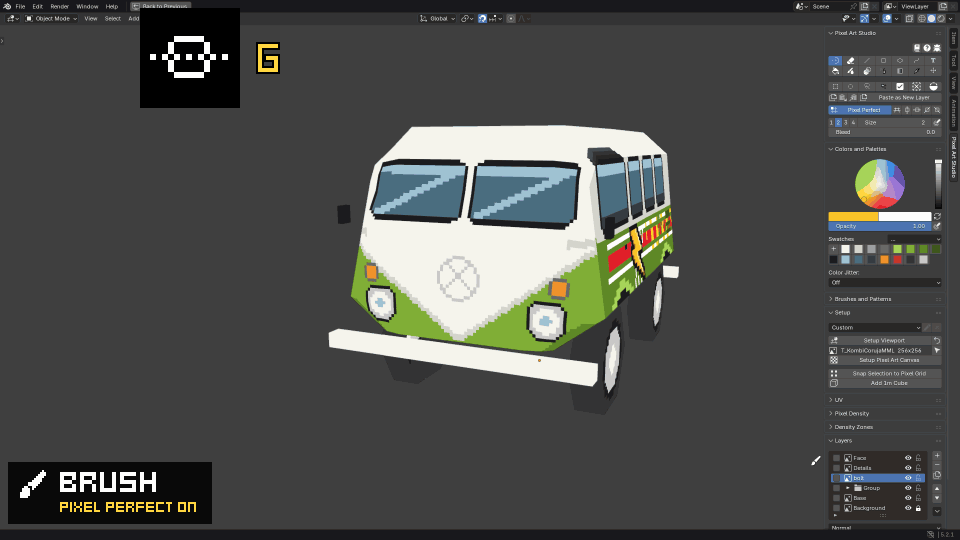The width and height of the screenshot is (960, 540).
Task: Expand the Brushes and Patterns section
Action: [x=831, y=299]
